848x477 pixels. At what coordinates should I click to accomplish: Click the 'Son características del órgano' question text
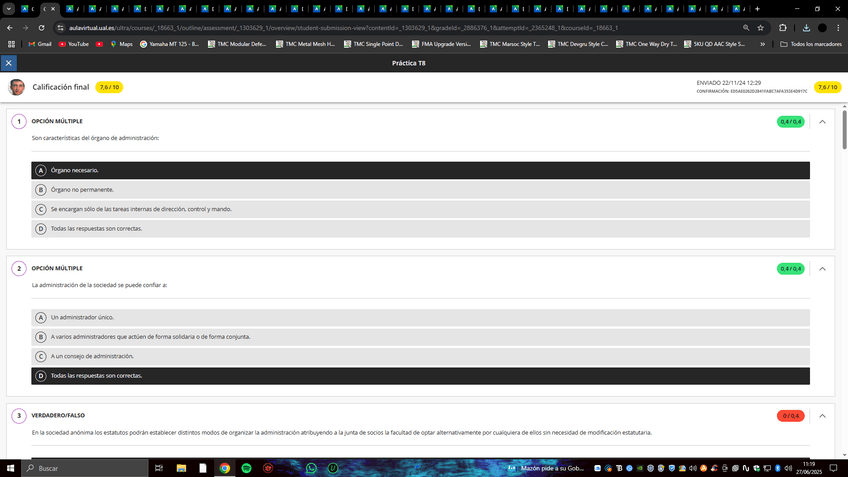pyautogui.click(x=95, y=138)
